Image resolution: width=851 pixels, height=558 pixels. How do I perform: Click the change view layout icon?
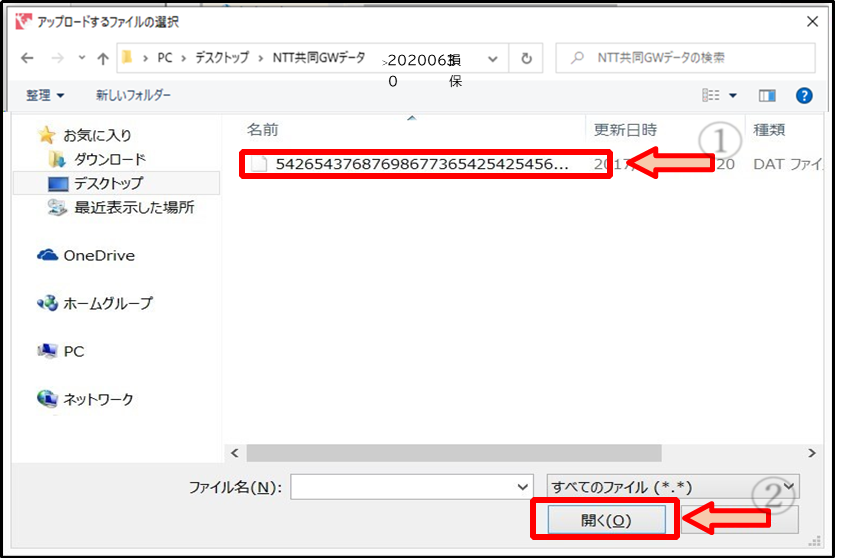click(712, 95)
